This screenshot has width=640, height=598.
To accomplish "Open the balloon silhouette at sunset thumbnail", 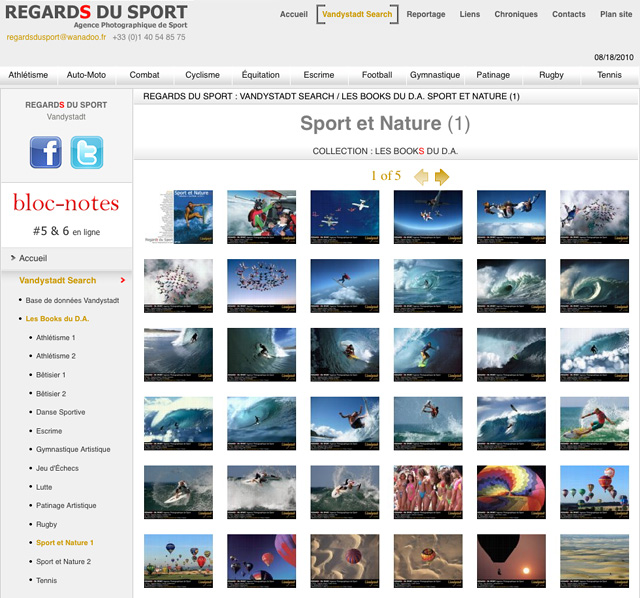I will coord(511,561).
